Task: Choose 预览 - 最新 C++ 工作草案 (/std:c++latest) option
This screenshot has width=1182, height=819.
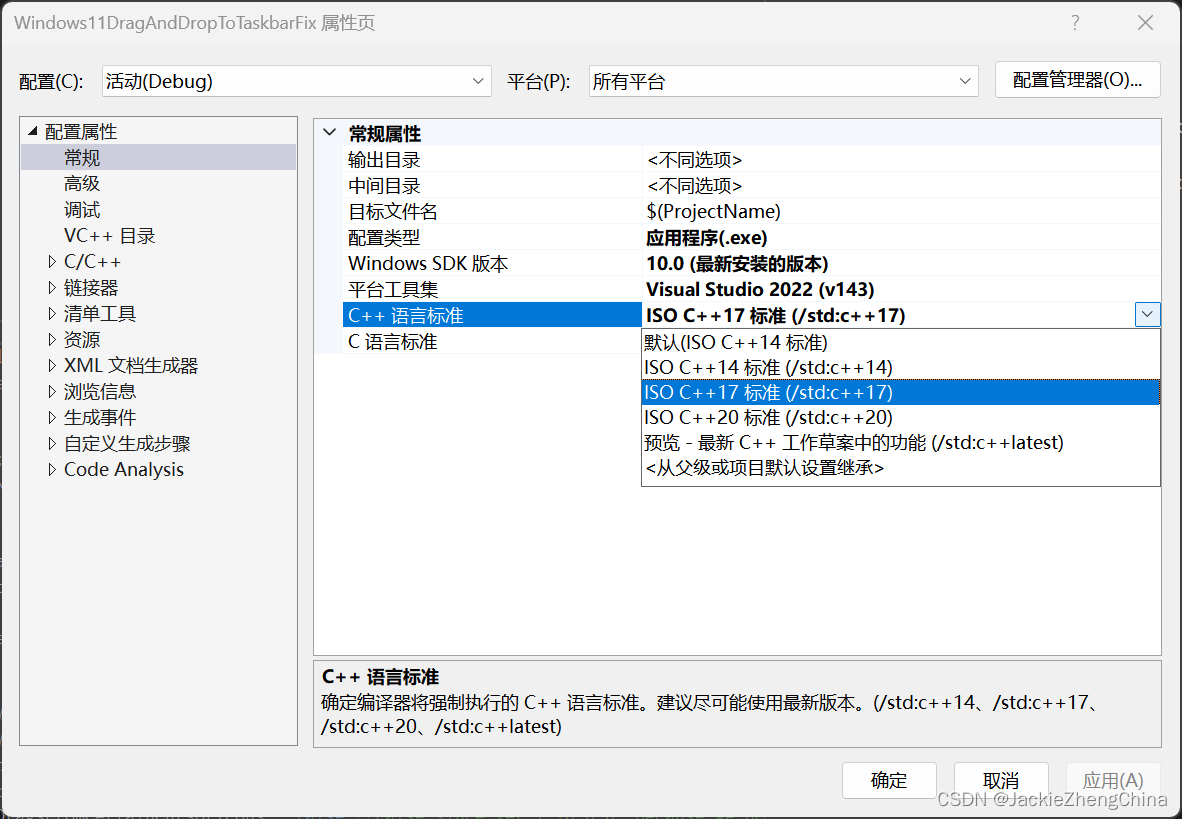Action: click(x=900, y=442)
